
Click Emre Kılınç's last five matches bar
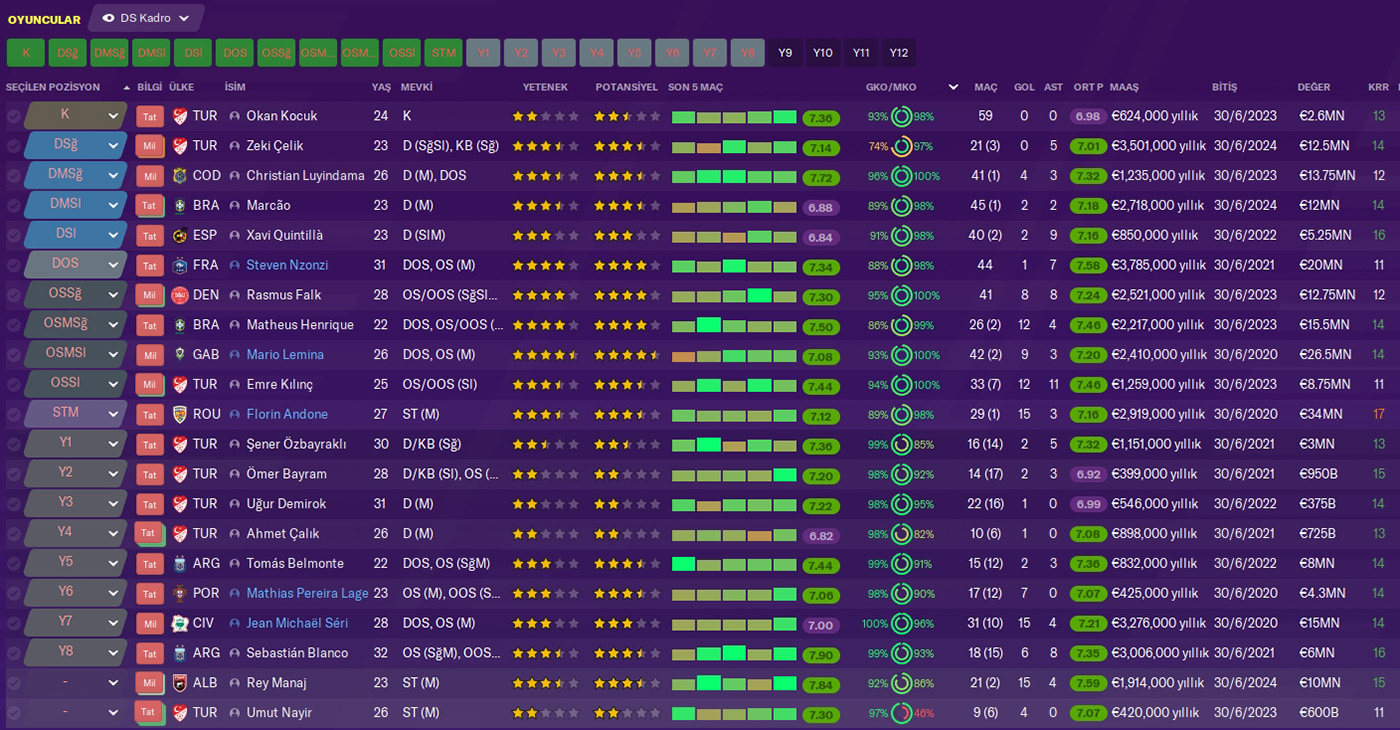click(x=733, y=385)
